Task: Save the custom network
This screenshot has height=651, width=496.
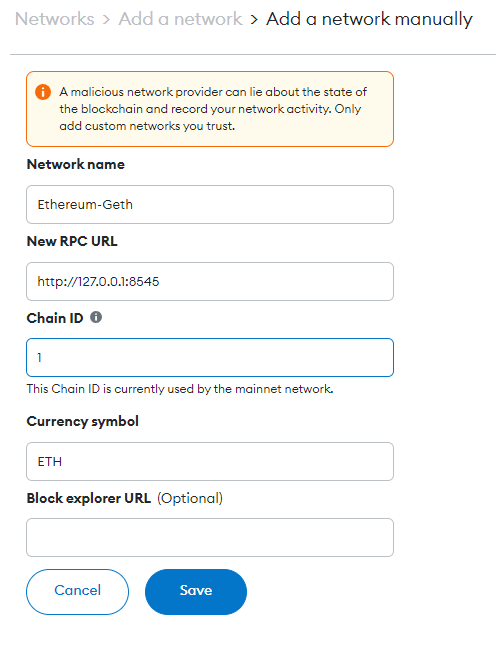Action: coord(196,592)
